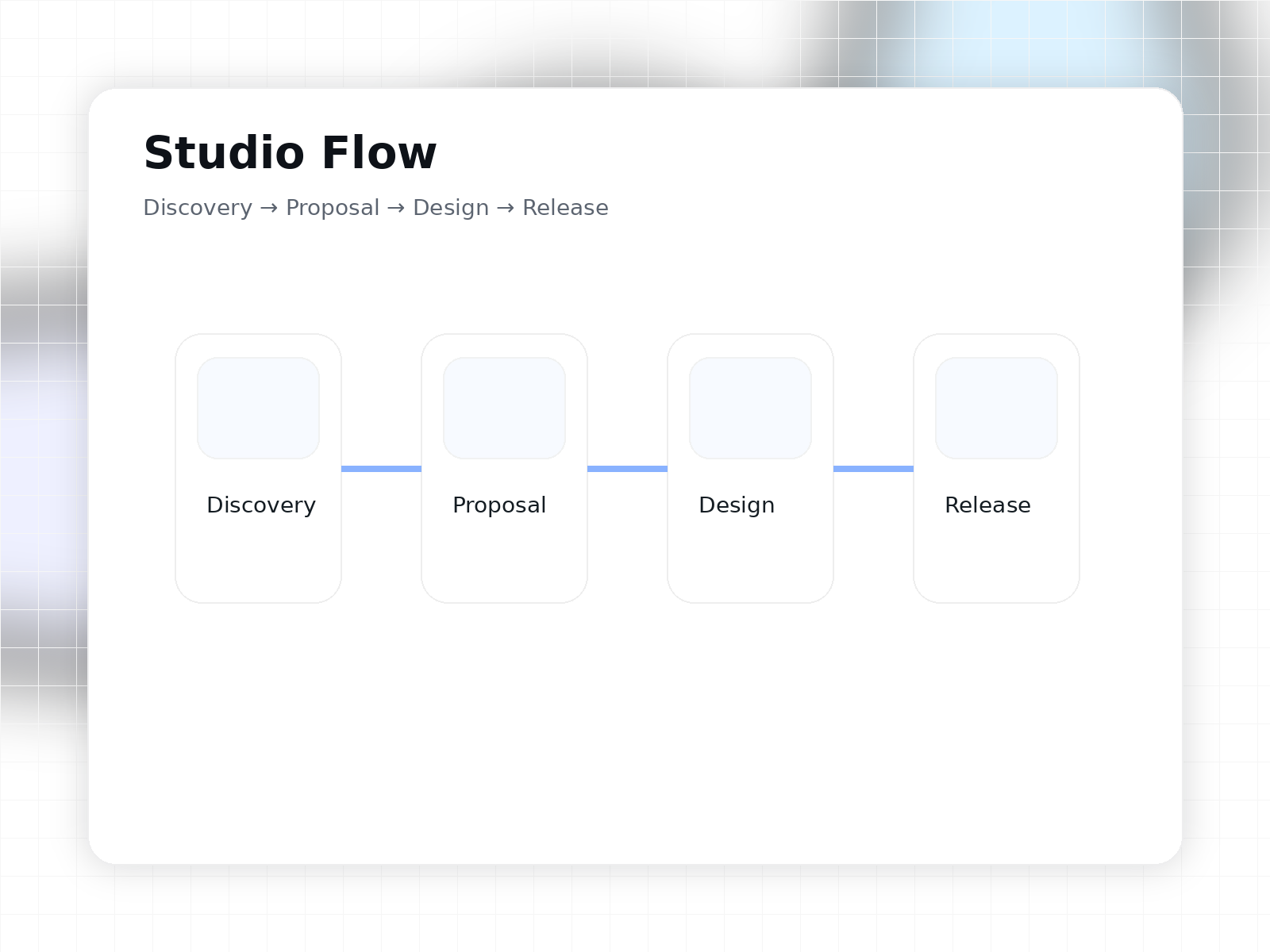The height and width of the screenshot is (952, 1270).
Task: Click the Discovery card's icon placeholder
Action: pos(258,408)
